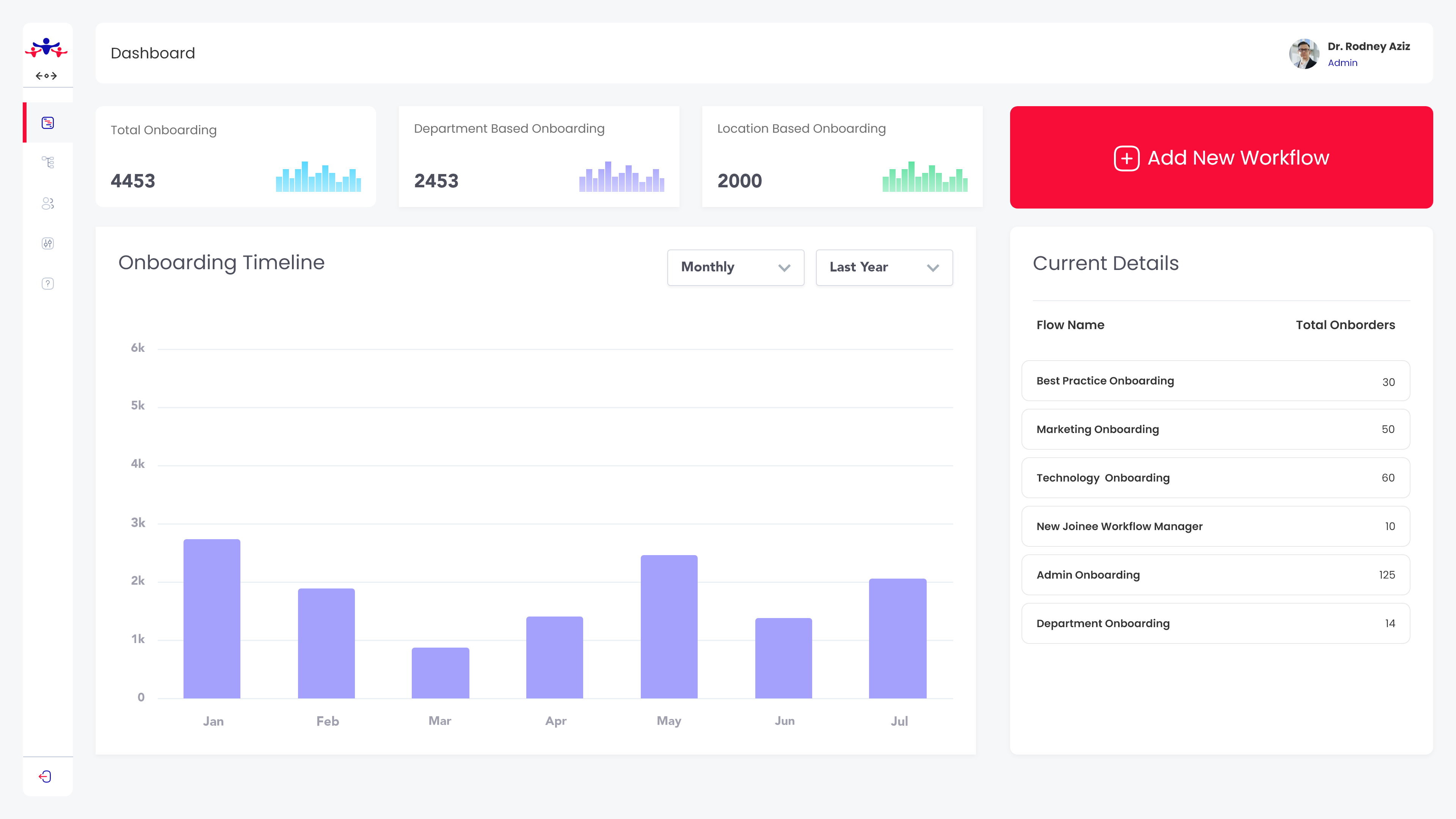
Task: Open the Technology Onboarding flow row
Action: click(1215, 478)
